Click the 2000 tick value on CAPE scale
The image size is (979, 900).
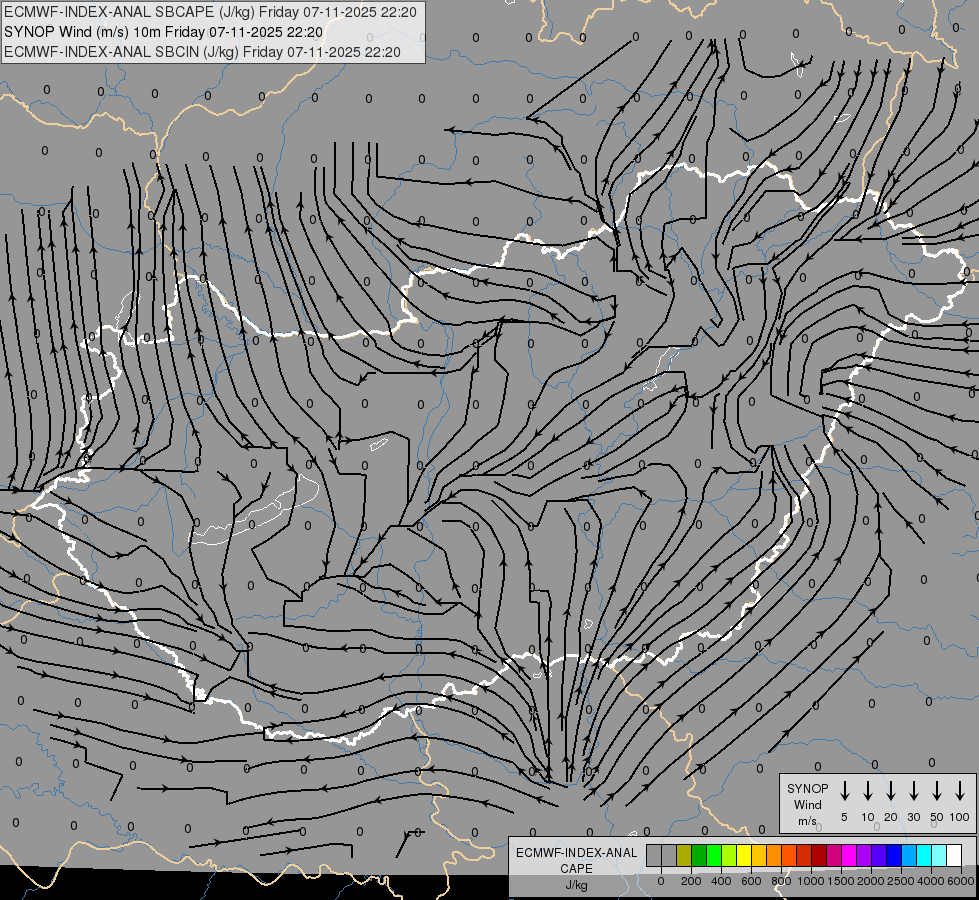871,881
